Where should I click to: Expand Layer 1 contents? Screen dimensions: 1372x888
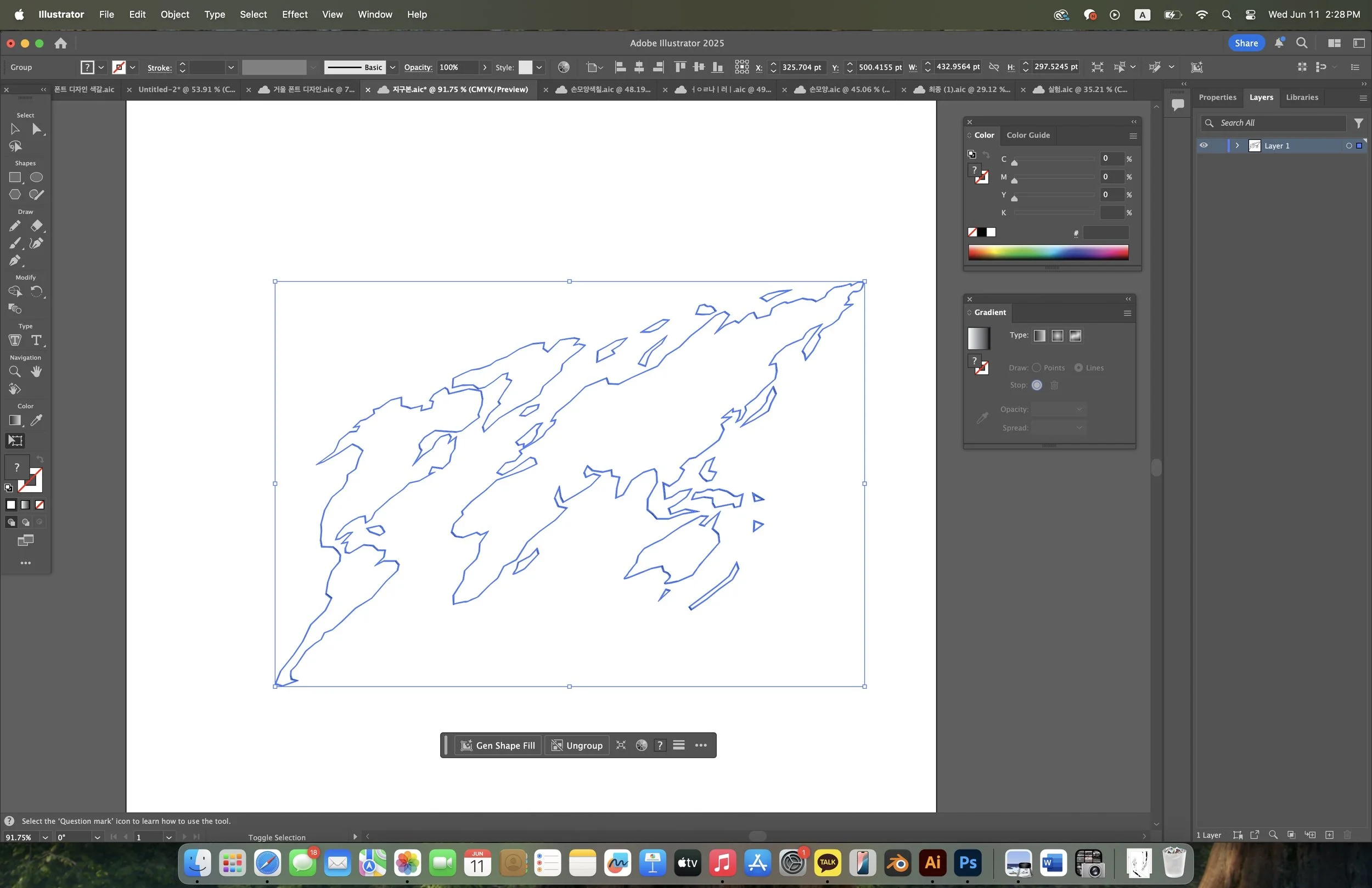[1237, 145]
